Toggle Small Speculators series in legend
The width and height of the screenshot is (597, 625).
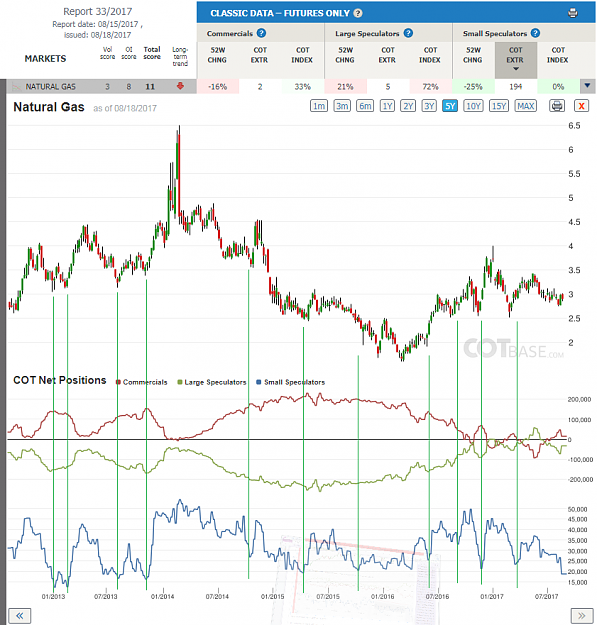pyautogui.click(x=291, y=382)
